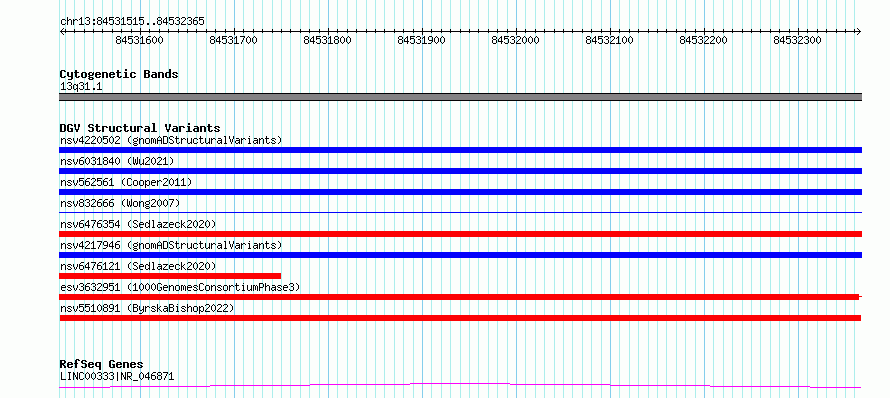Open the nsv832666 (Wong2007) variant label
This screenshot has width=890, height=398.
(x=120, y=203)
